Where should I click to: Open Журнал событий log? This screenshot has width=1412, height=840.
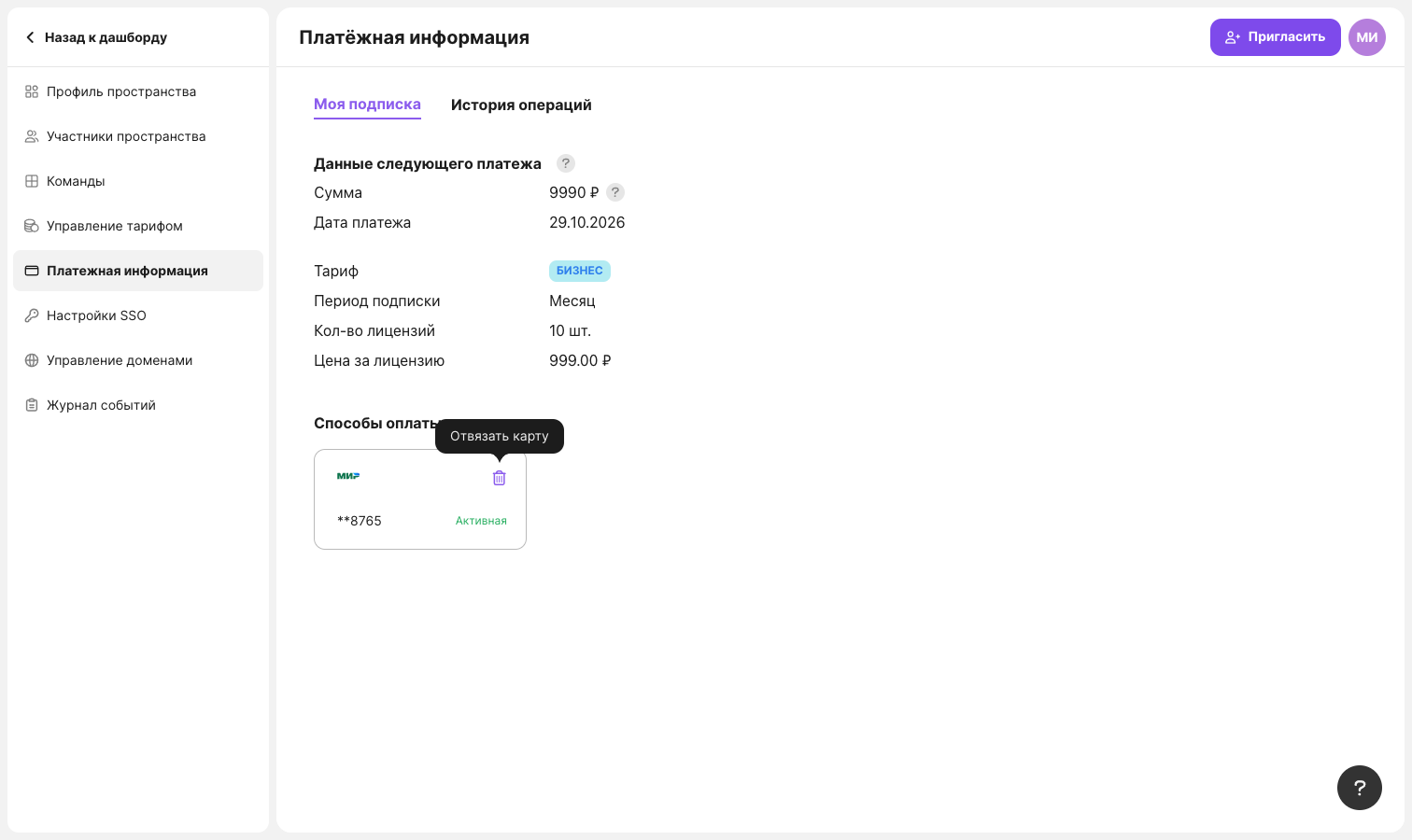138,405
